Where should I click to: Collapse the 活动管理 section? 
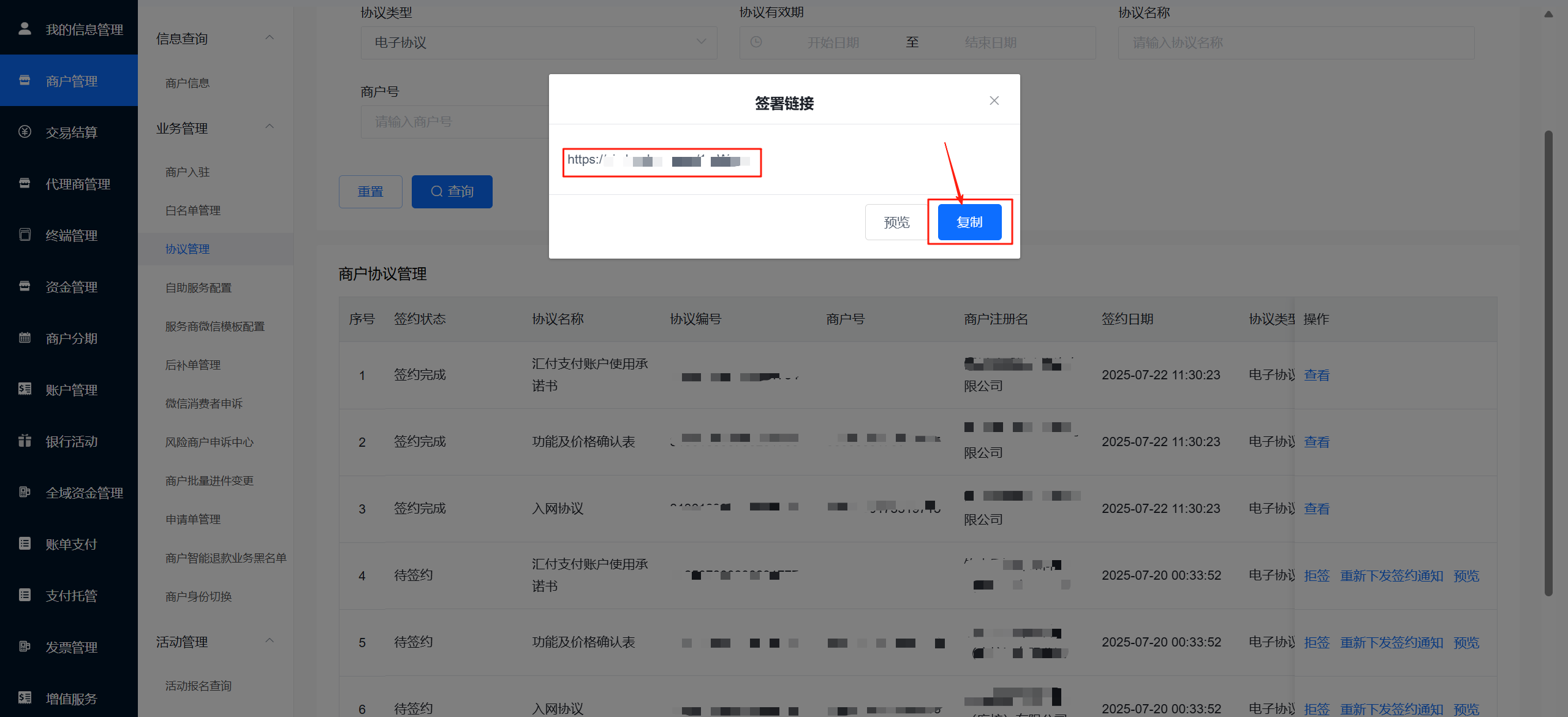click(270, 641)
